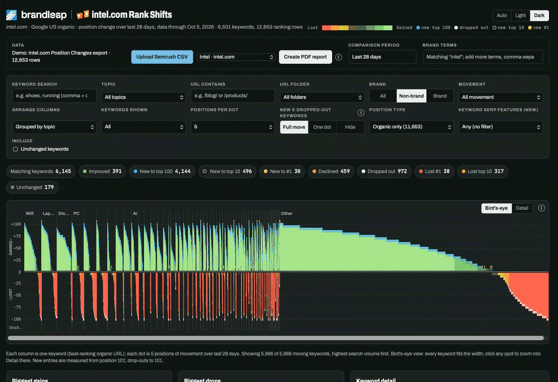Viewport: 558px width, 382px height.
Task: Click the Declined 459 chip
Action: [331, 171]
